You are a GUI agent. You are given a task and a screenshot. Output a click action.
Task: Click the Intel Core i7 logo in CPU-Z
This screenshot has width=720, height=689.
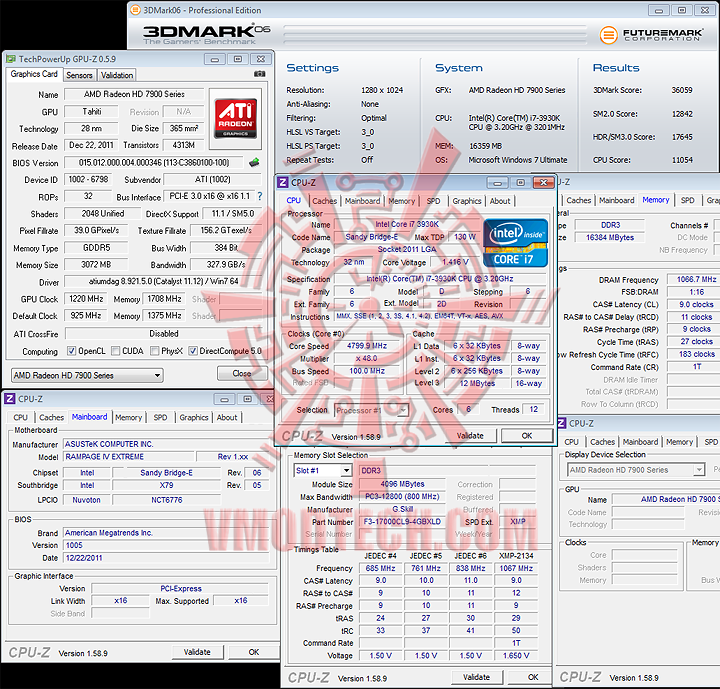(x=515, y=243)
